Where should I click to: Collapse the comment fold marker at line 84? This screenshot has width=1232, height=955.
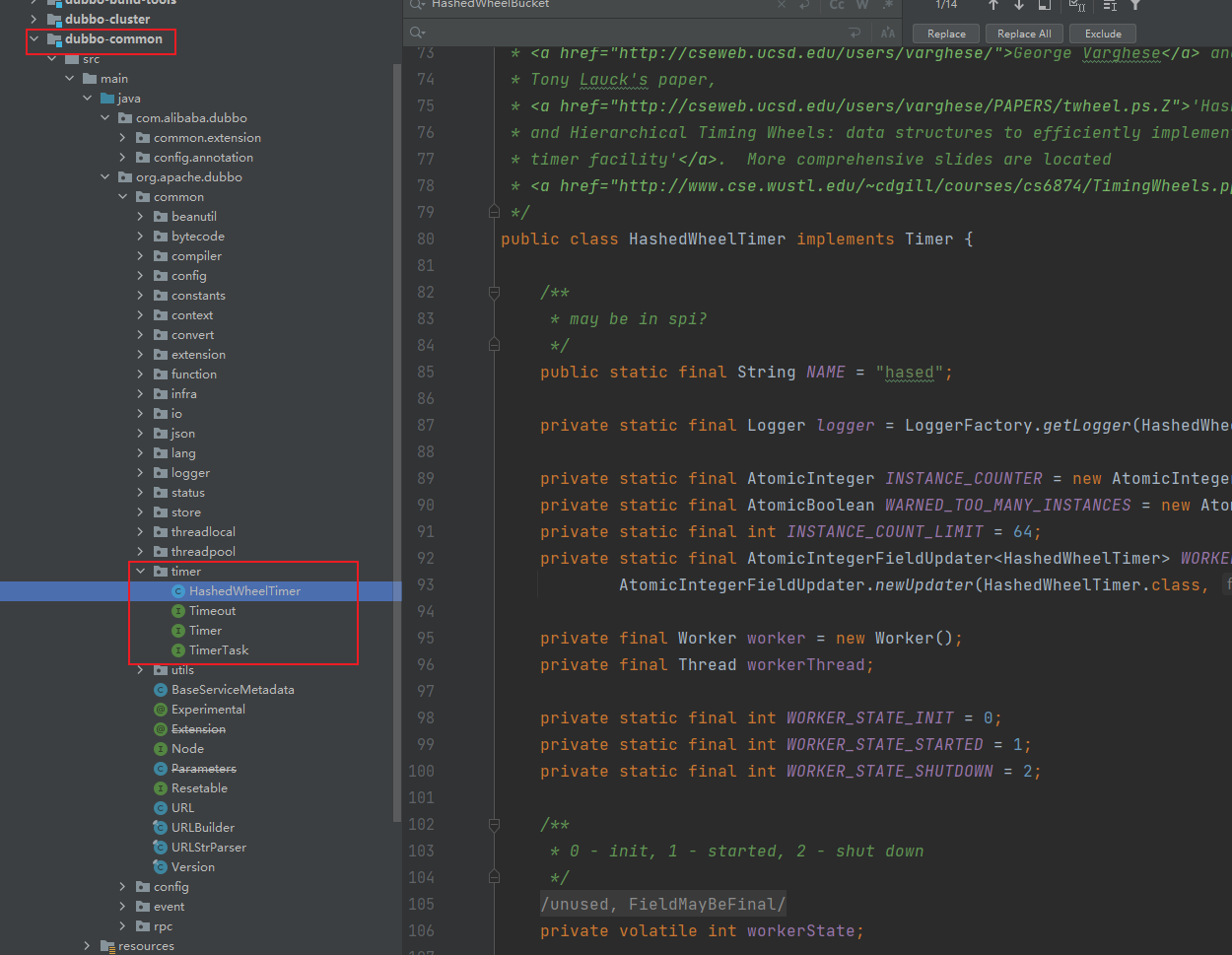click(495, 345)
